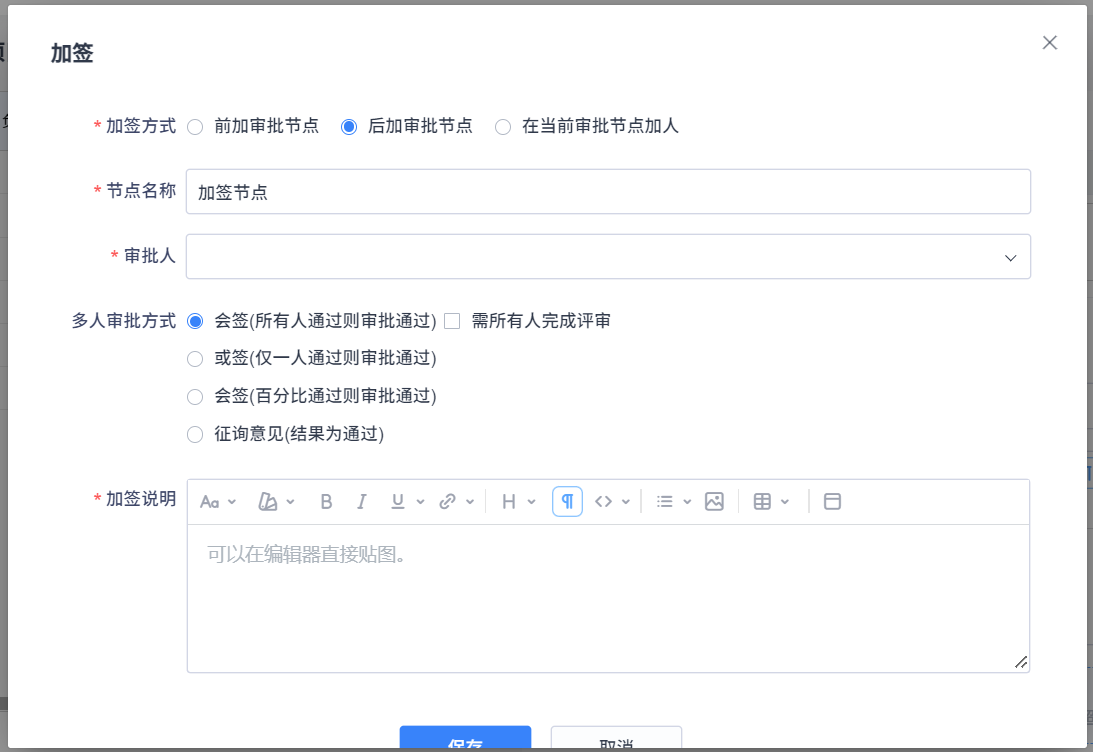Image resolution: width=1093 pixels, height=752 pixels.
Task: Click the blue 保存 button
Action: 465,740
